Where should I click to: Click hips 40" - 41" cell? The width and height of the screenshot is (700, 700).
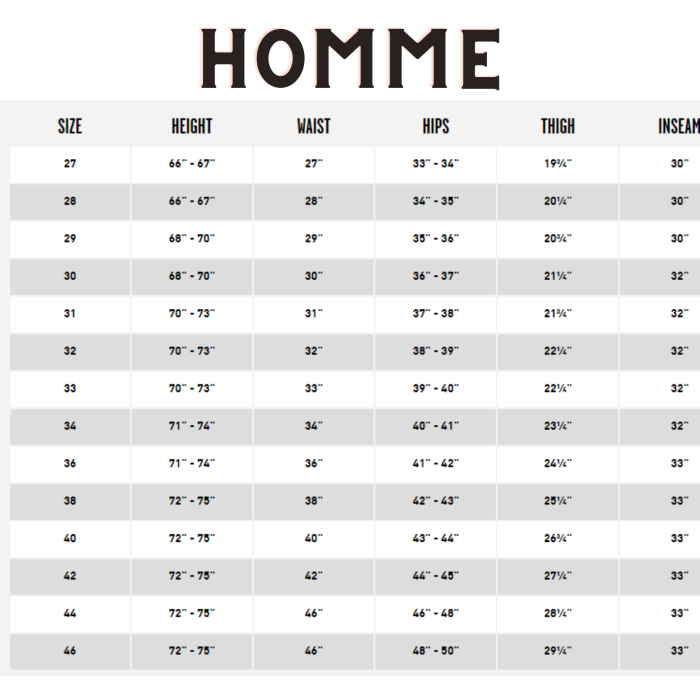coord(436,427)
